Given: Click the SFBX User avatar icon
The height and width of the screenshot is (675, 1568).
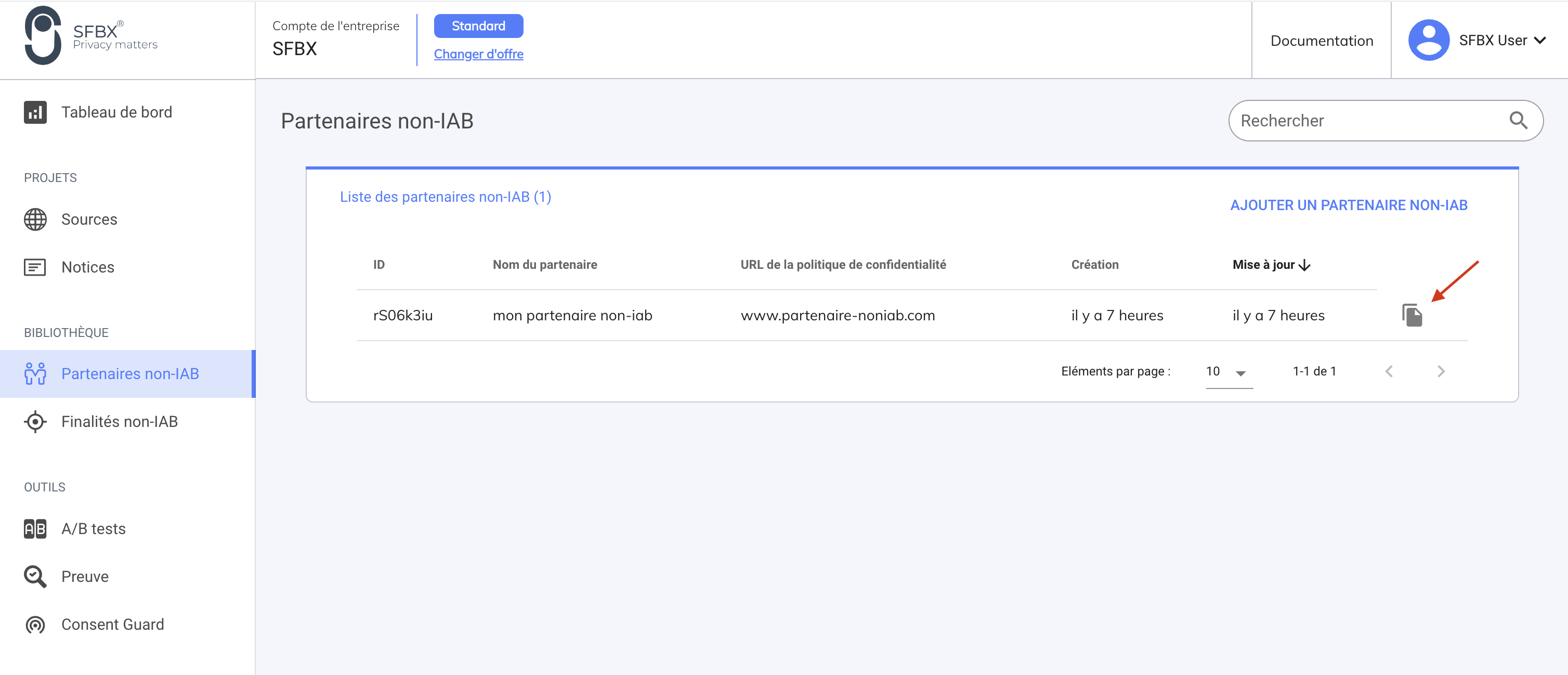Looking at the screenshot, I should pyautogui.click(x=1429, y=40).
